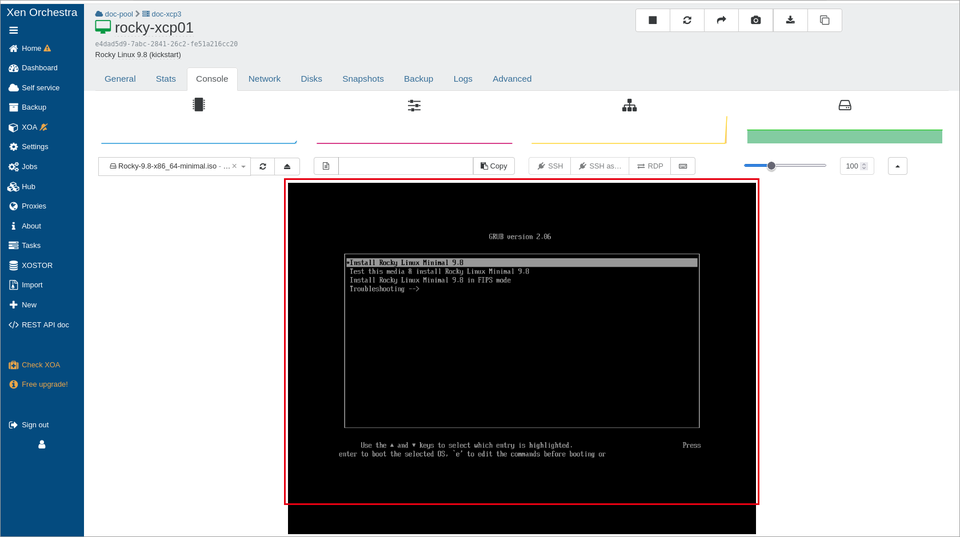960x537 pixels.
Task: Open Home in the sidebar
Action: [x=29, y=48]
